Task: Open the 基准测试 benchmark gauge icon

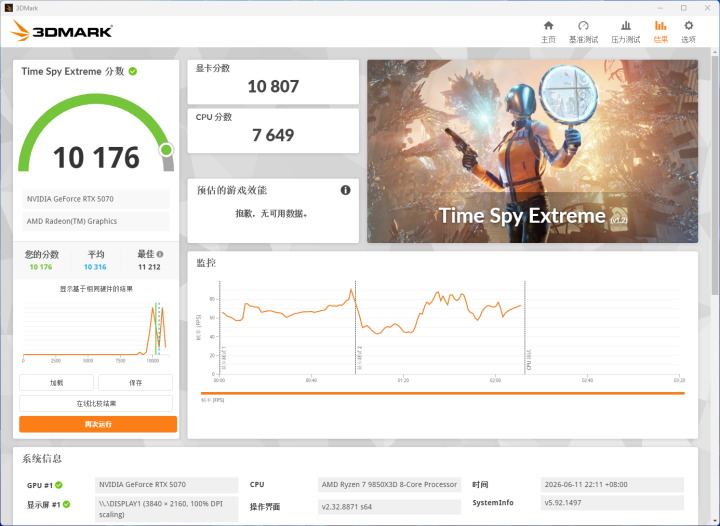Action: 583,26
